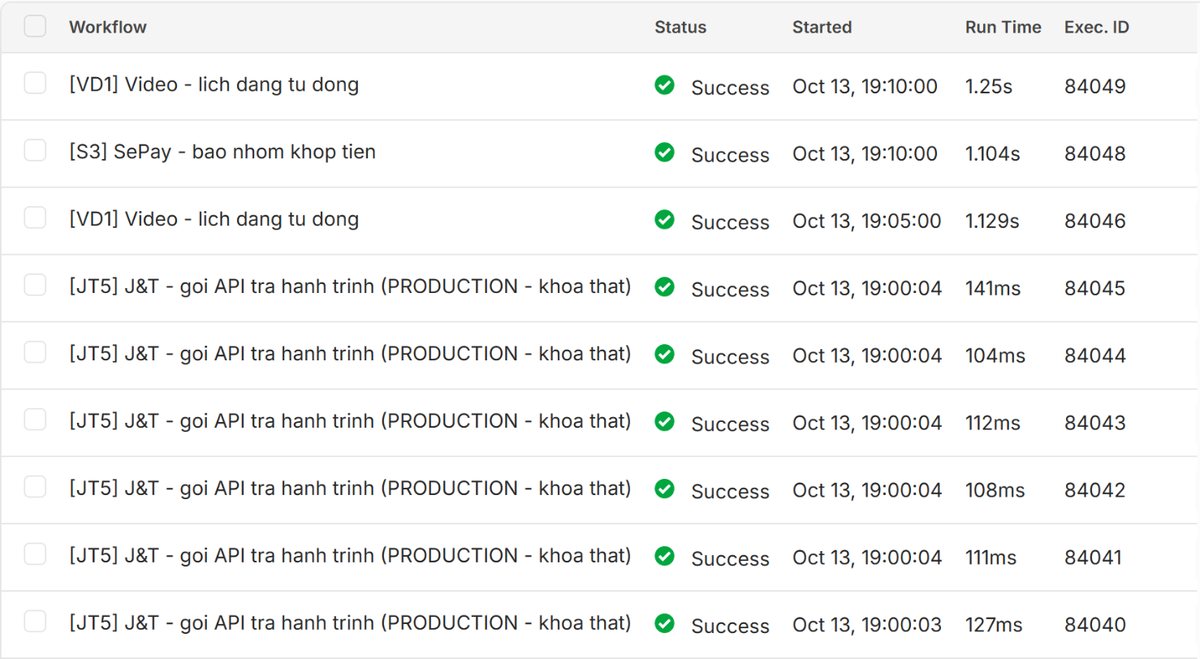Screen dimensions: 1200x659
Task: Click the success icon in row 84045
Action: coord(664,286)
